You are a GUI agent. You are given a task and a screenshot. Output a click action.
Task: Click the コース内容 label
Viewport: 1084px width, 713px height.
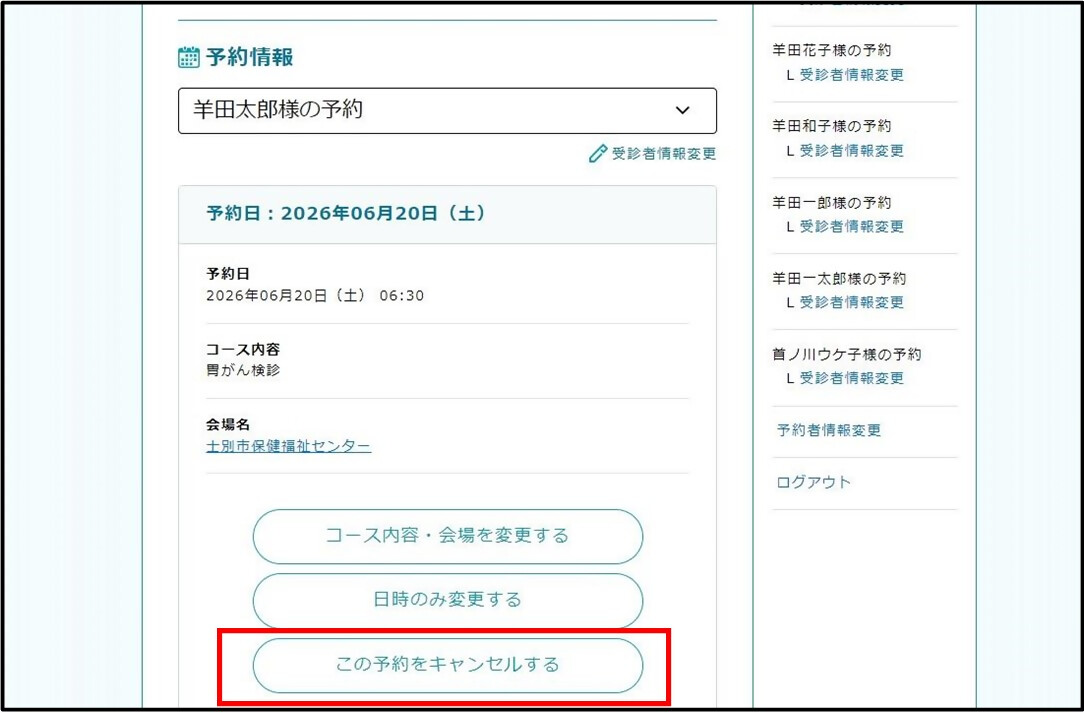243,349
